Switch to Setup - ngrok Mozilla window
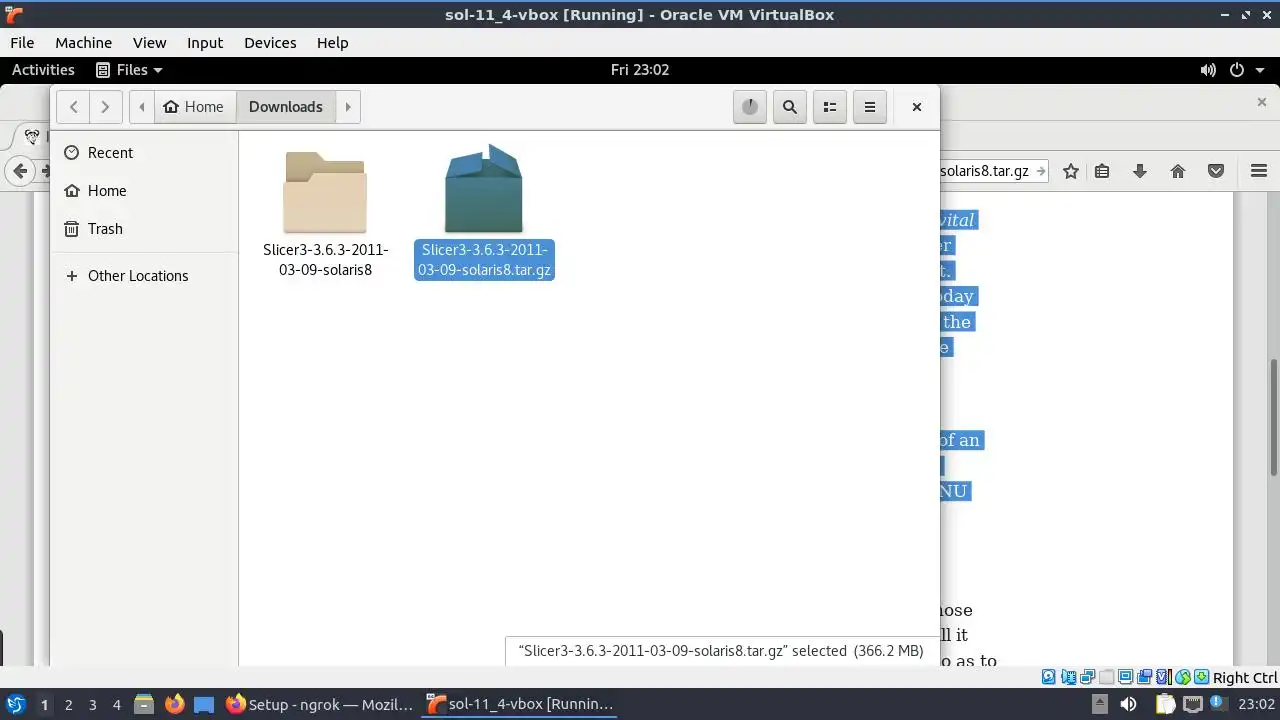Viewport: 1280px width, 720px height. coord(319,704)
